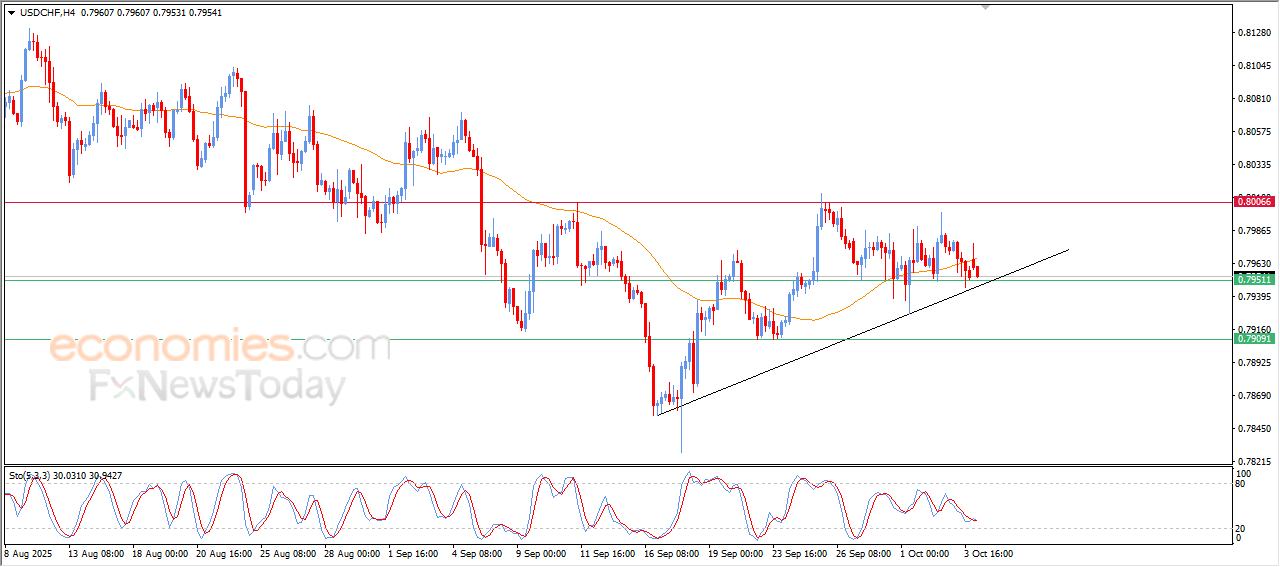Click the 0.81280 price scale value

(1254, 33)
